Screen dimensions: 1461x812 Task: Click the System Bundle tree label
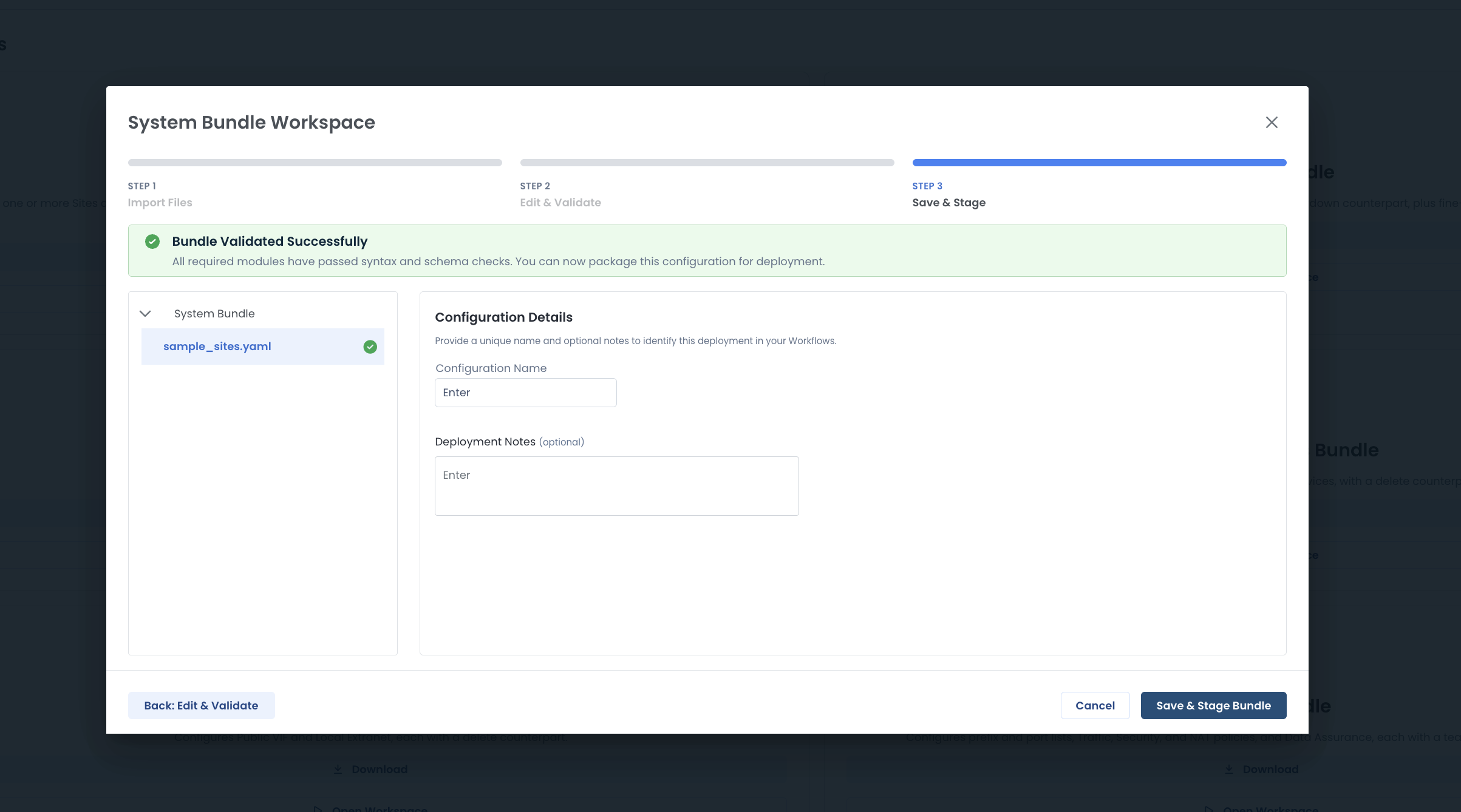[214, 314]
